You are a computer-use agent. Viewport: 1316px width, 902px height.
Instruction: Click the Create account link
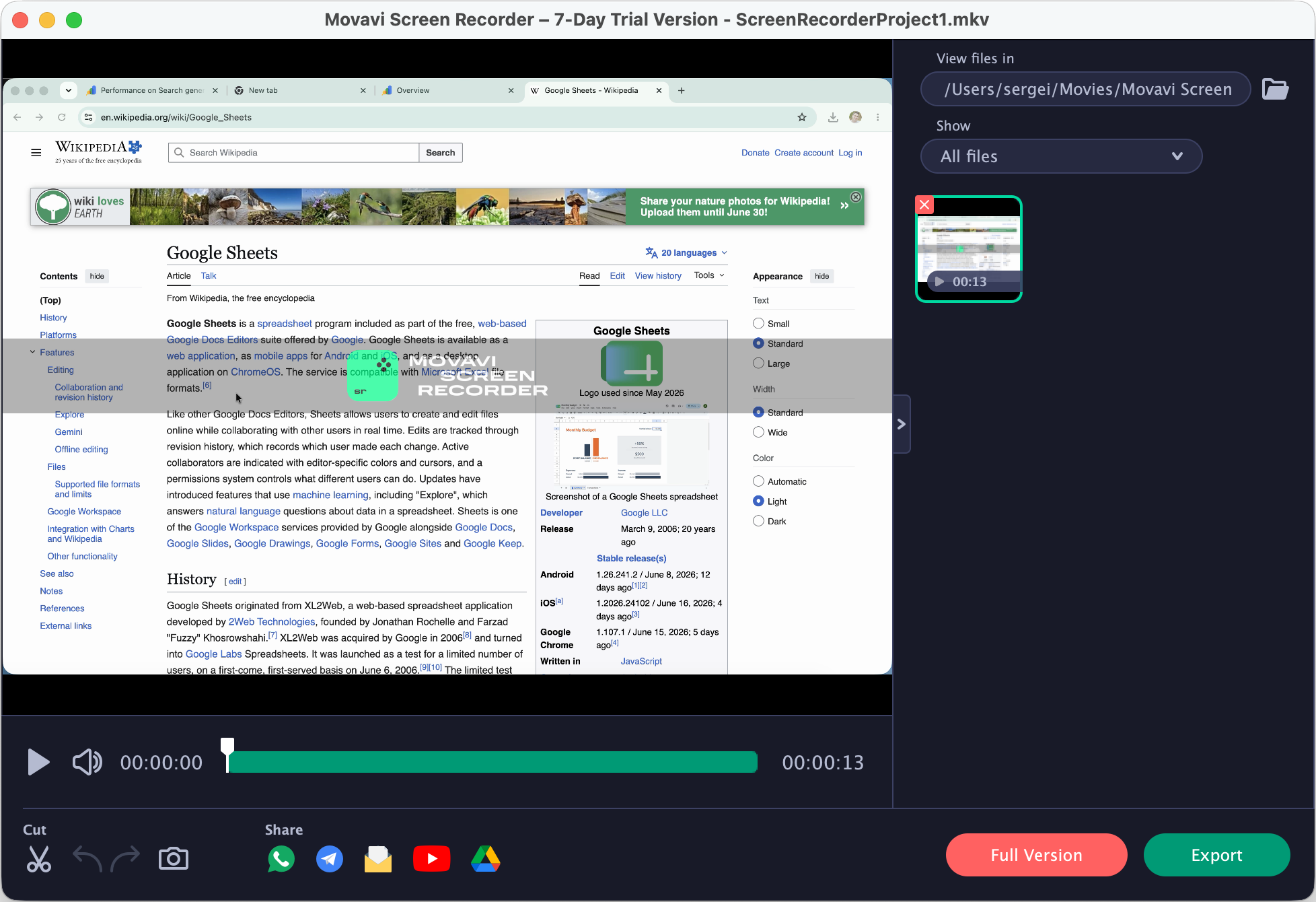coord(803,153)
